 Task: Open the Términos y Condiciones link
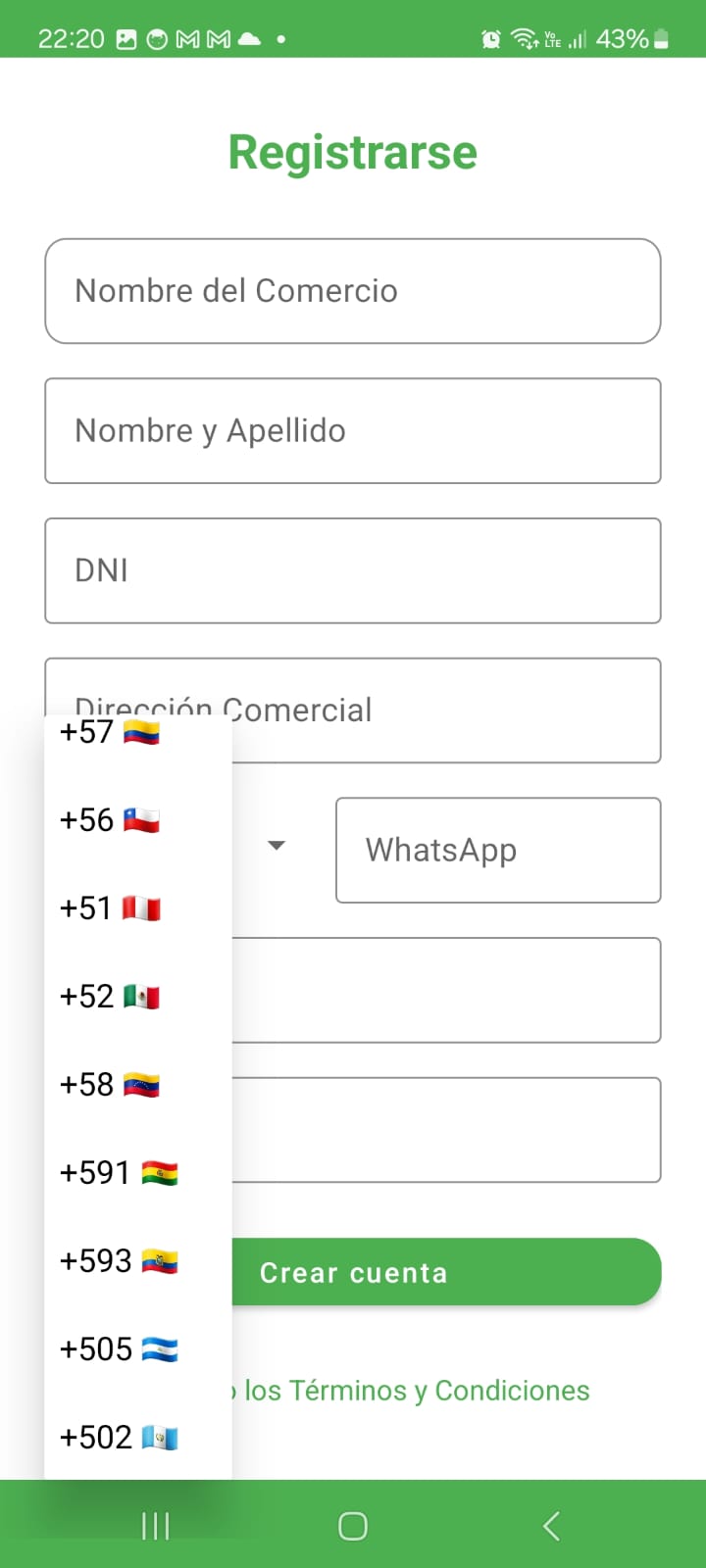(x=417, y=1391)
